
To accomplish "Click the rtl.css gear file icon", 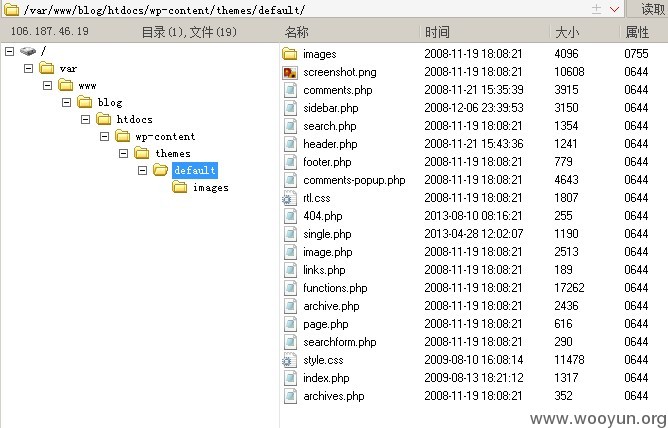I will point(289,198).
